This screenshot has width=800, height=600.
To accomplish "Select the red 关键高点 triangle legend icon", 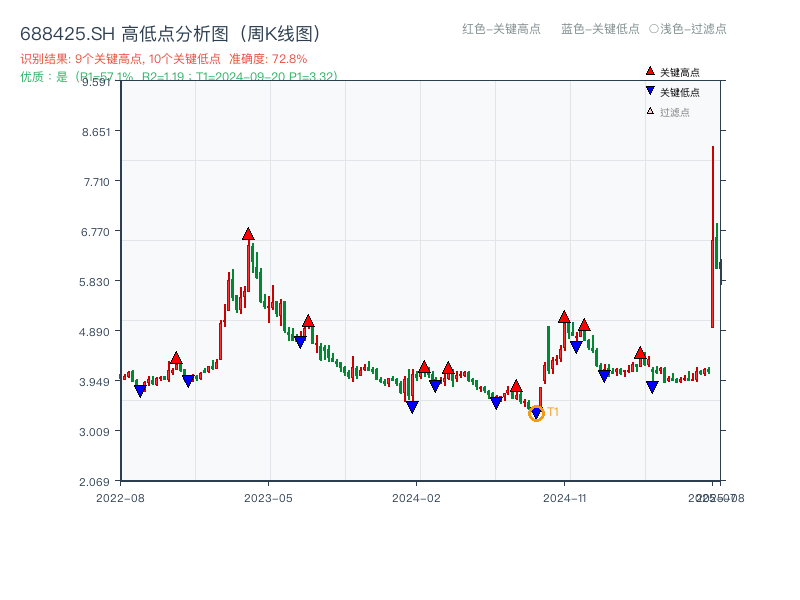I will pos(649,71).
